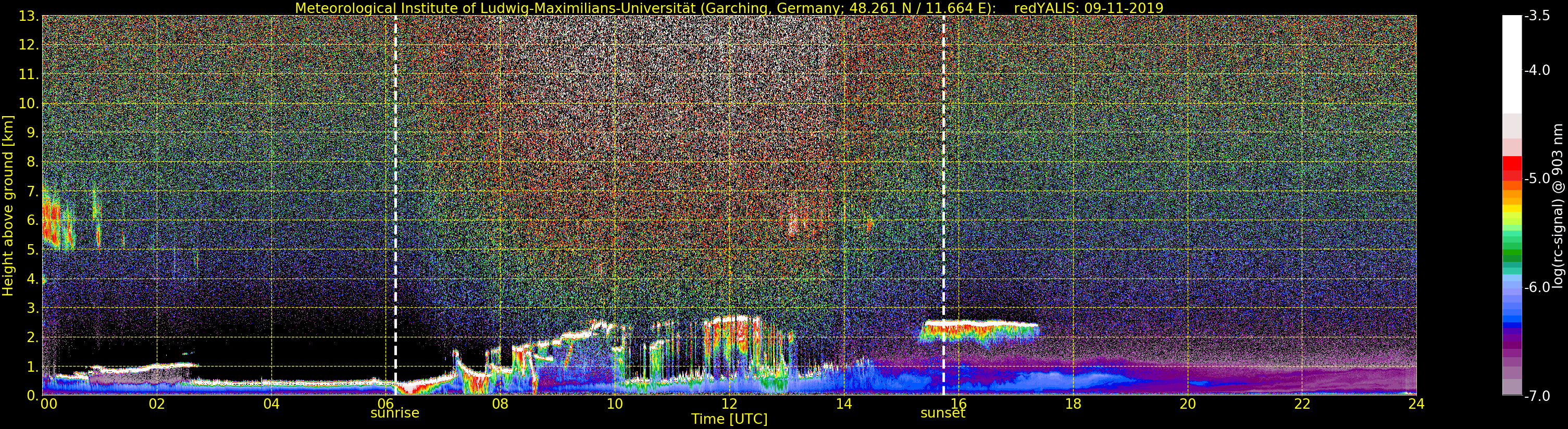Viewport: 1568px width, 429px height.
Task: Click the '-3.5' colorbar tick label
Action: tap(1537, 16)
